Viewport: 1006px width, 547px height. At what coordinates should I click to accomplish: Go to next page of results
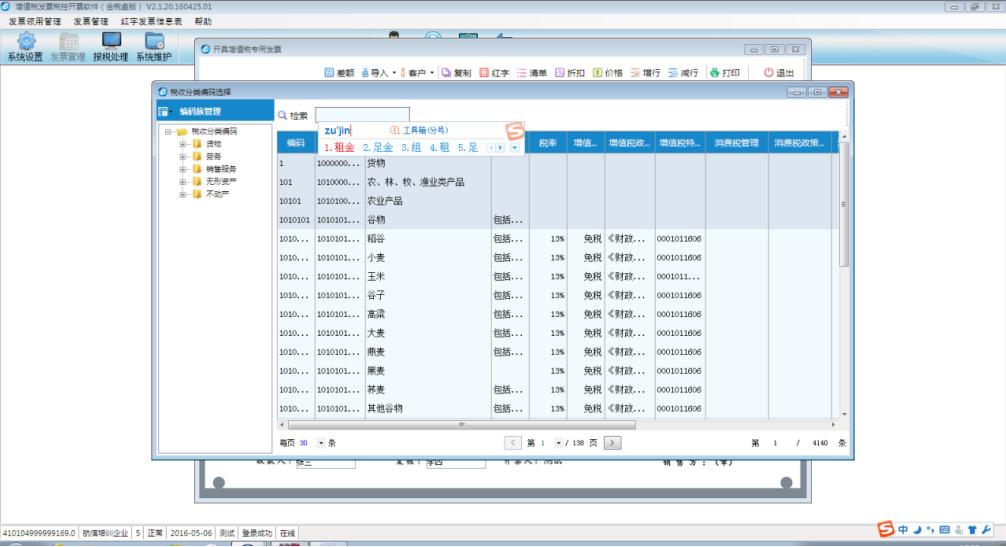click(x=612, y=442)
